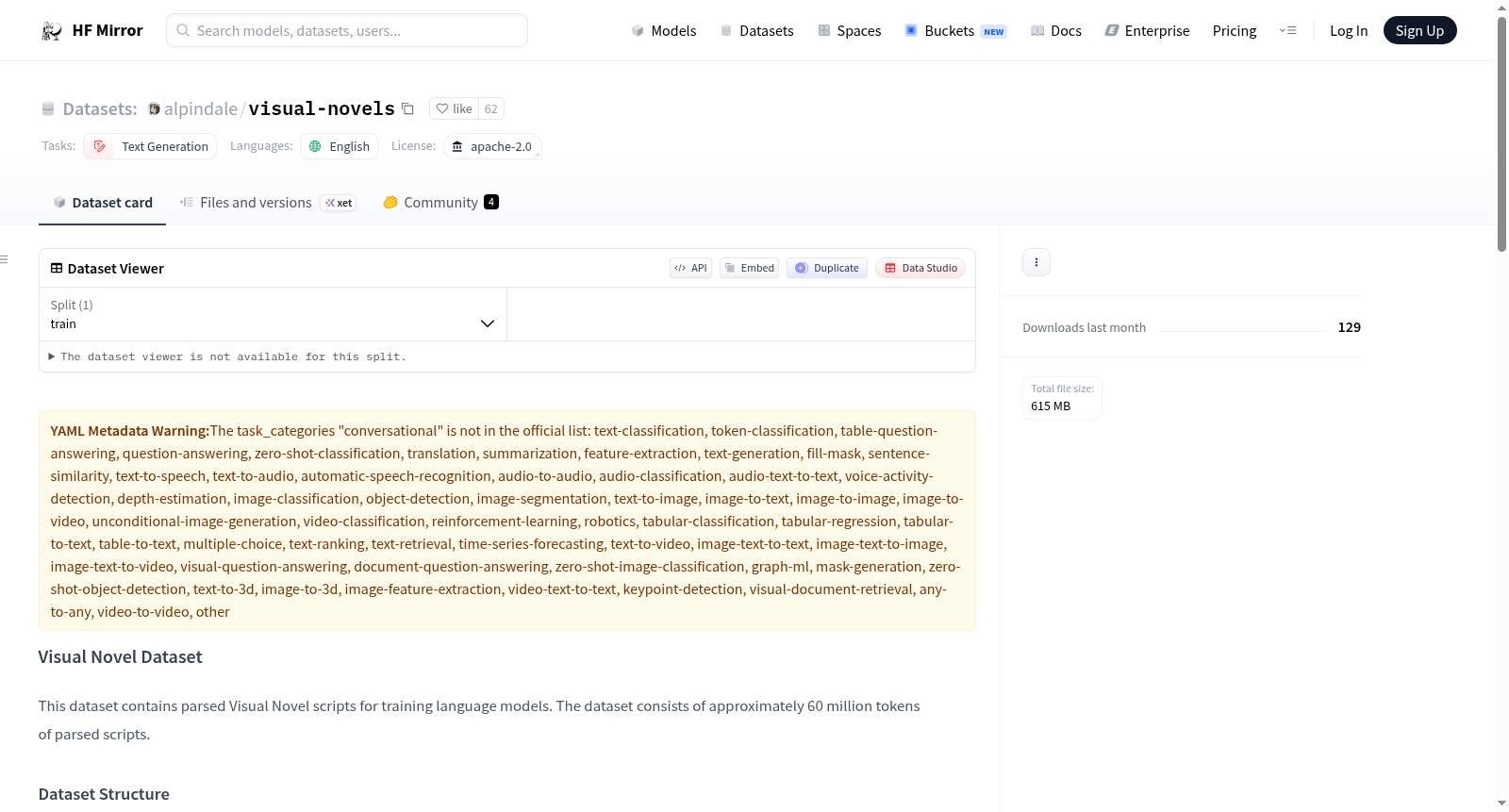1509x812 pixels.
Task: Open the Models navigation link
Action: (x=664, y=30)
